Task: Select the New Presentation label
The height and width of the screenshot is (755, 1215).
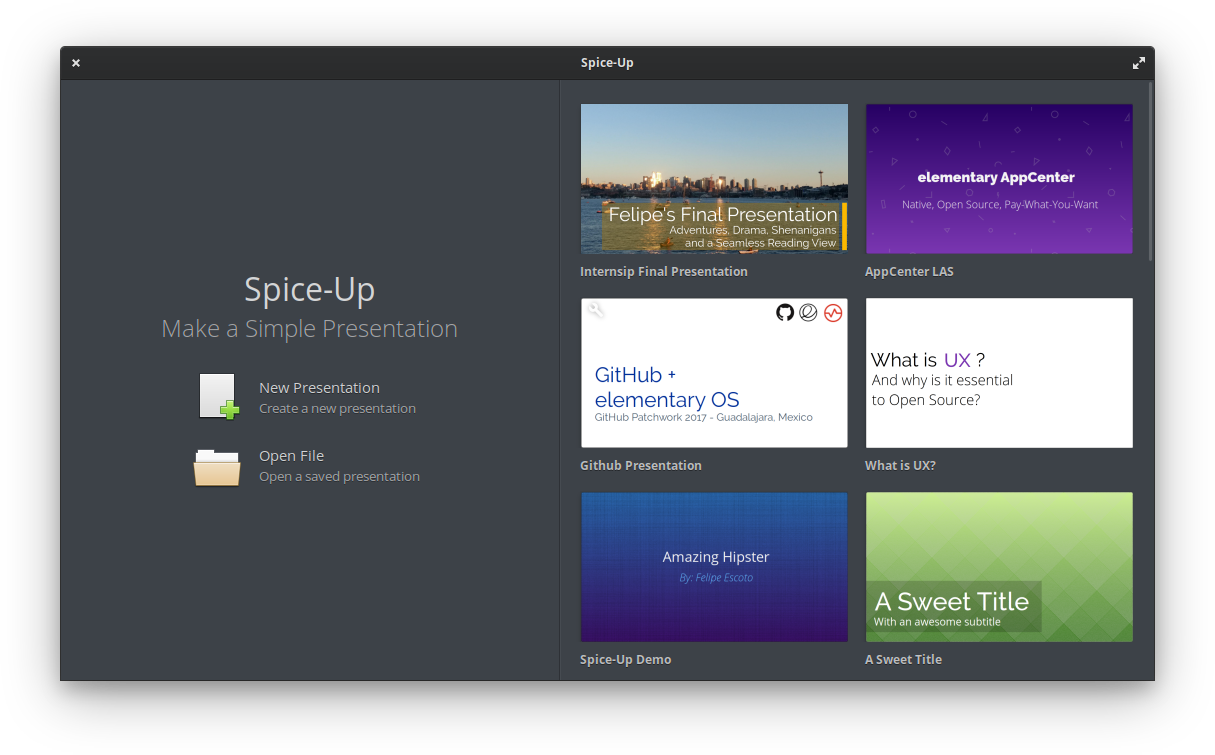Action: (x=319, y=388)
